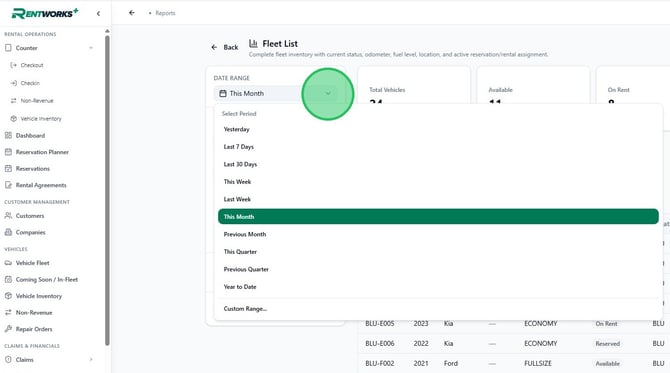Click the Non-Revenue swap icon under Vehicles
The image size is (670, 373).
(8, 313)
